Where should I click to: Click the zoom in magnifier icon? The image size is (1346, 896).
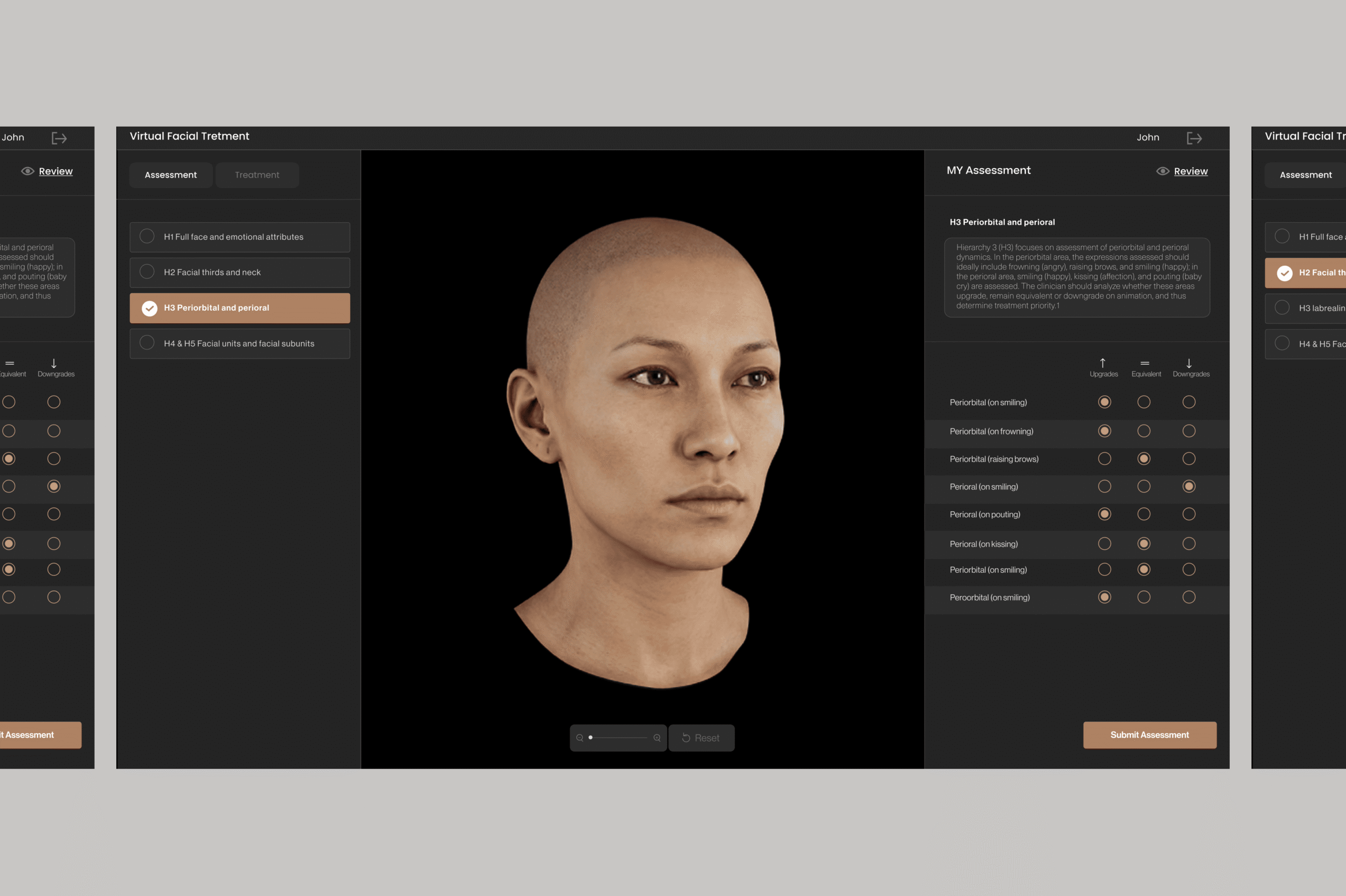pyautogui.click(x=657, y=738)
